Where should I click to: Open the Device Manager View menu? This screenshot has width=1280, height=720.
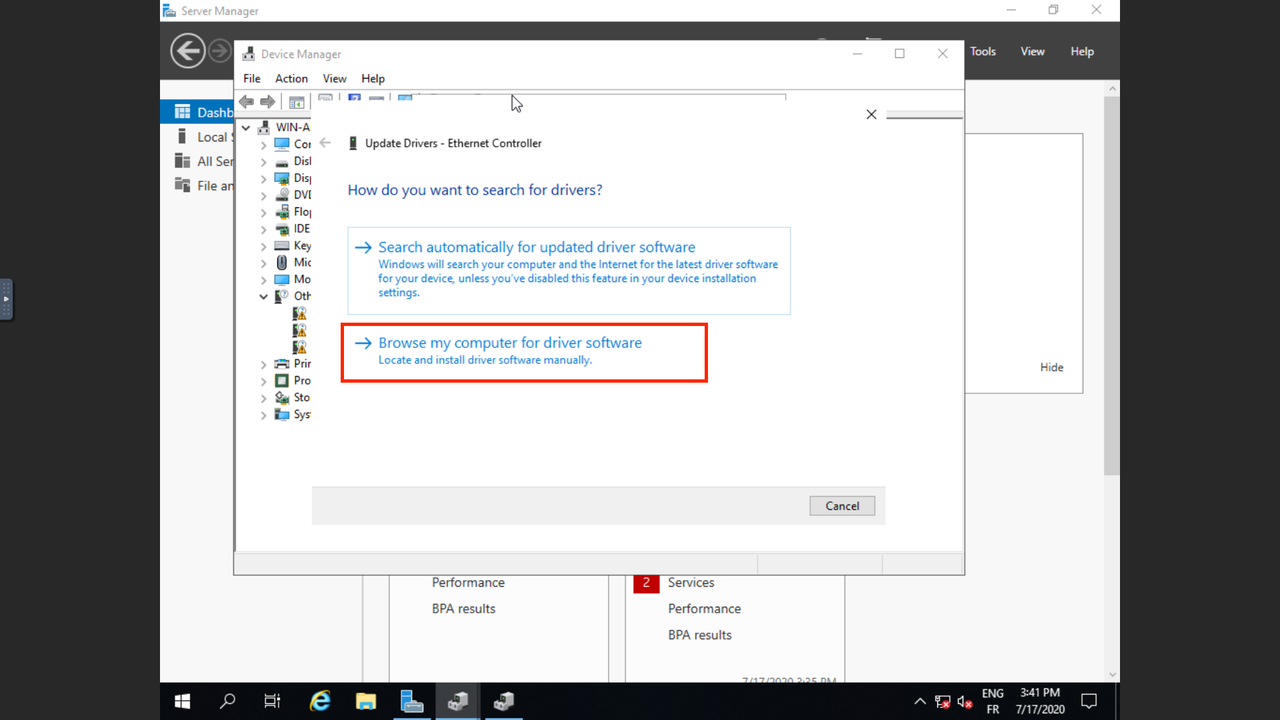[x=335, y=79]
